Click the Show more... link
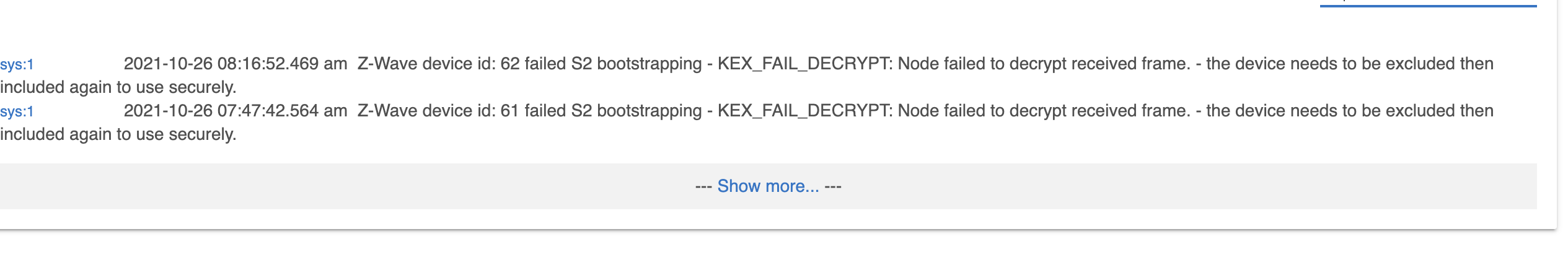 [x=768, y=186]
